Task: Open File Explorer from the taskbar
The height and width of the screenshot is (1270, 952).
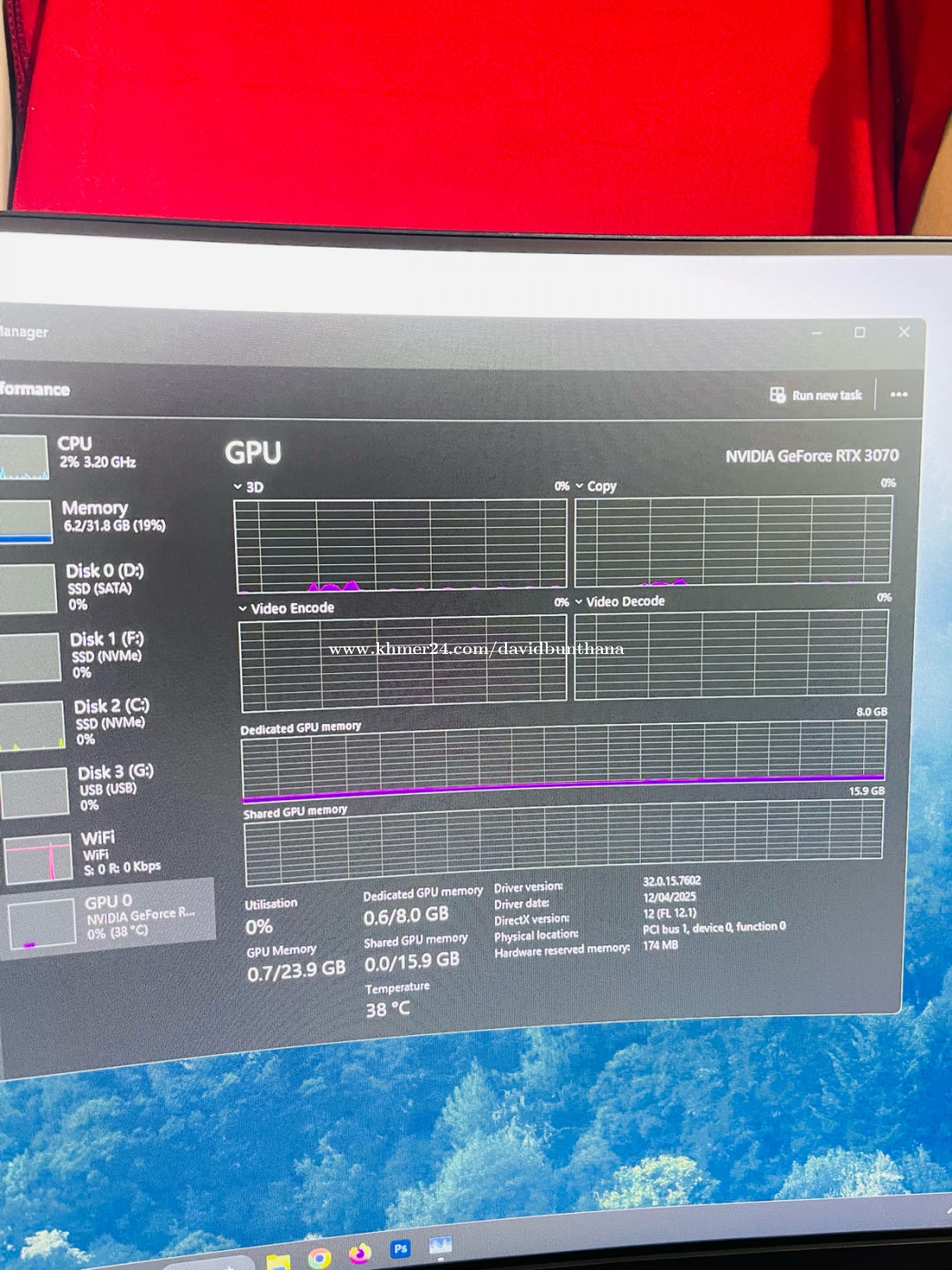Action: point(277,1261)
